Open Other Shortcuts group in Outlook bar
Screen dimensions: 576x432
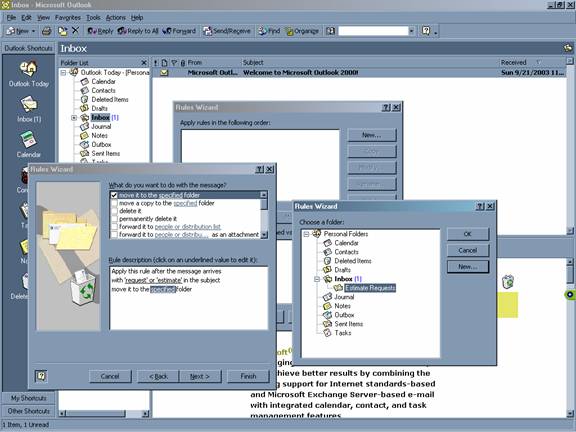pos(29,411)
